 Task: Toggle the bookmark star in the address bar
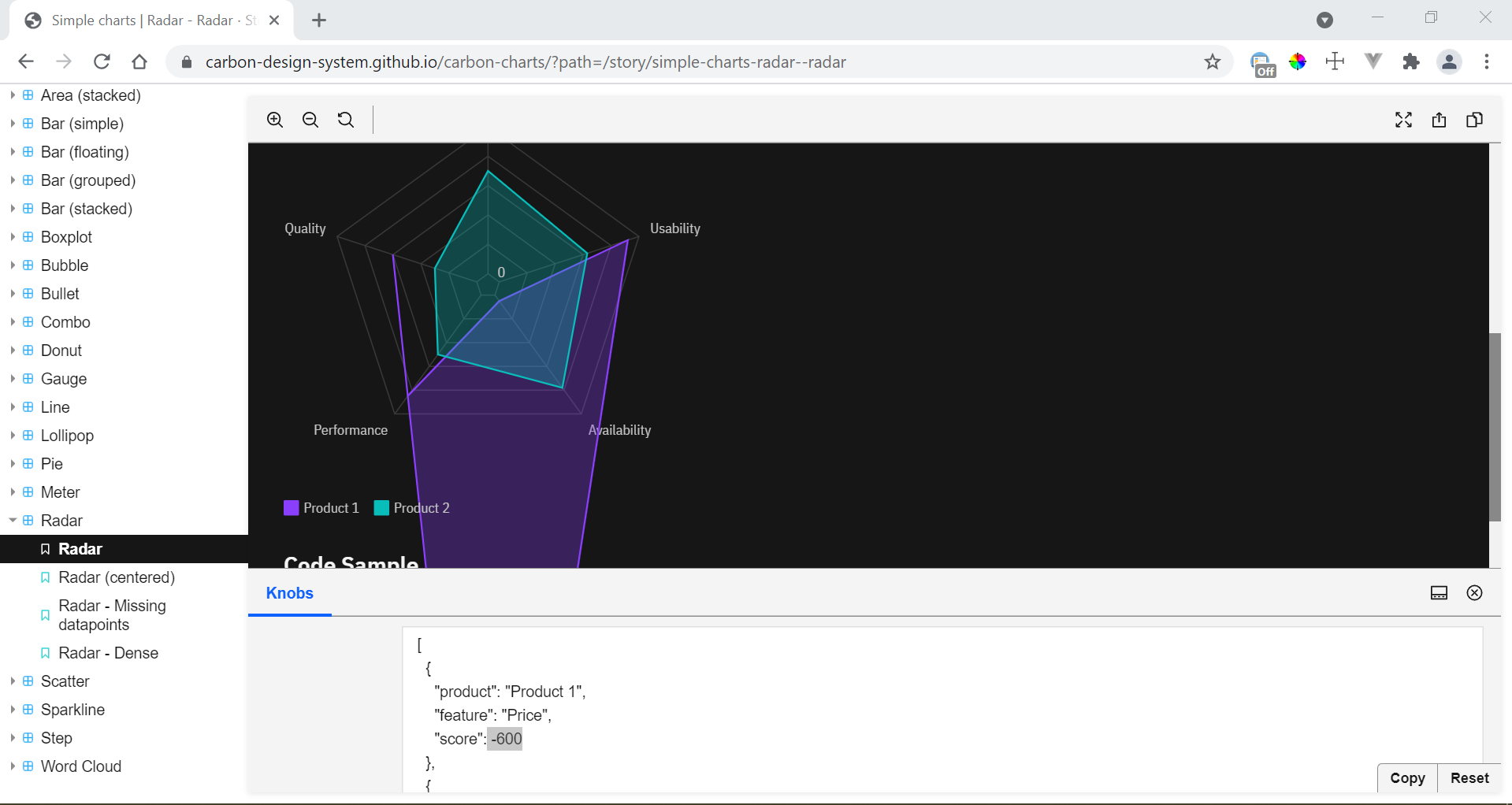[1213, 61]
